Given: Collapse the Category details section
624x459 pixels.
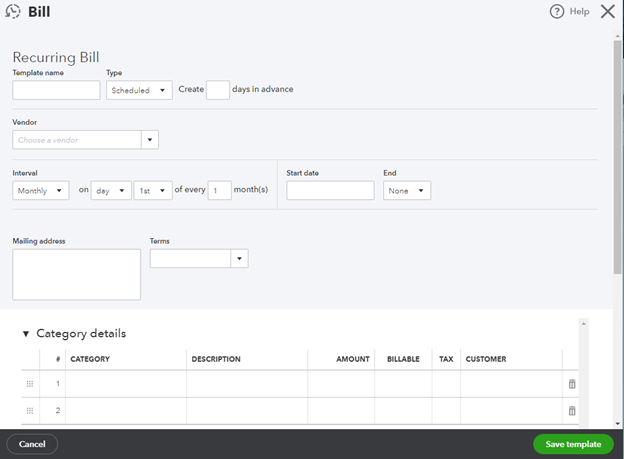Looking at the screenshot, I should (x=26, y=334).
